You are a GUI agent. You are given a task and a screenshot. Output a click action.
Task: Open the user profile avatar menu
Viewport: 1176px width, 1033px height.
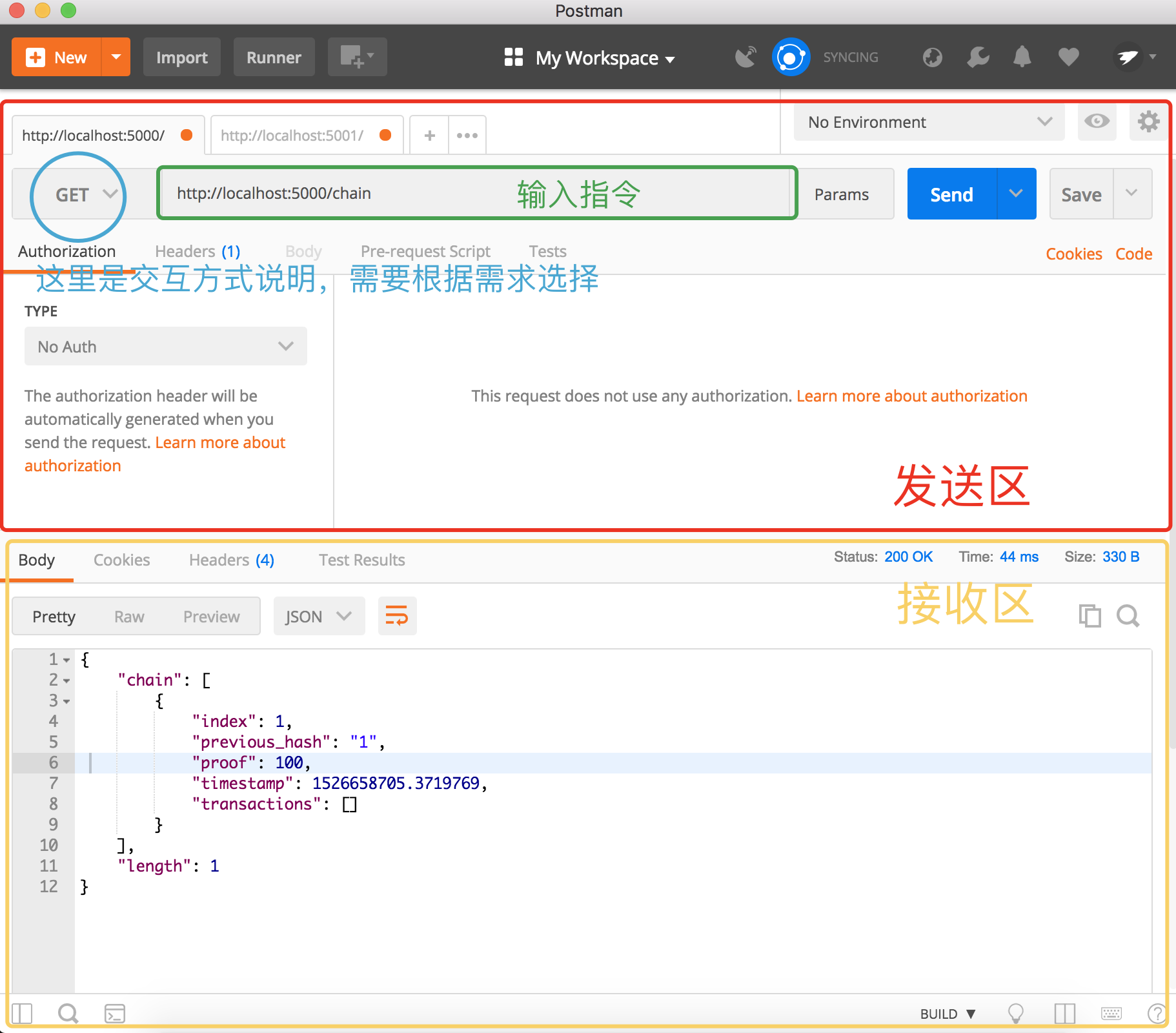coord(1135,57)
